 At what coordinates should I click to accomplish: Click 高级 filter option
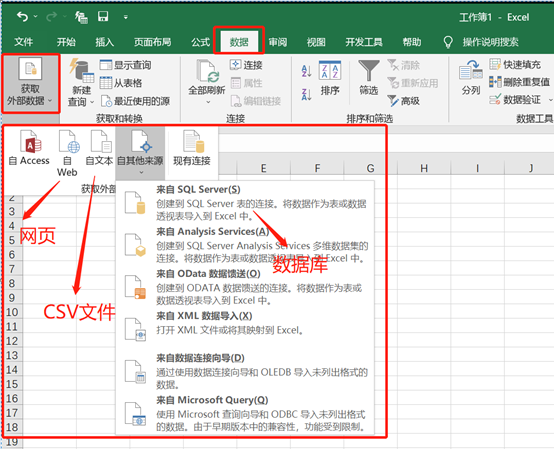403,101
